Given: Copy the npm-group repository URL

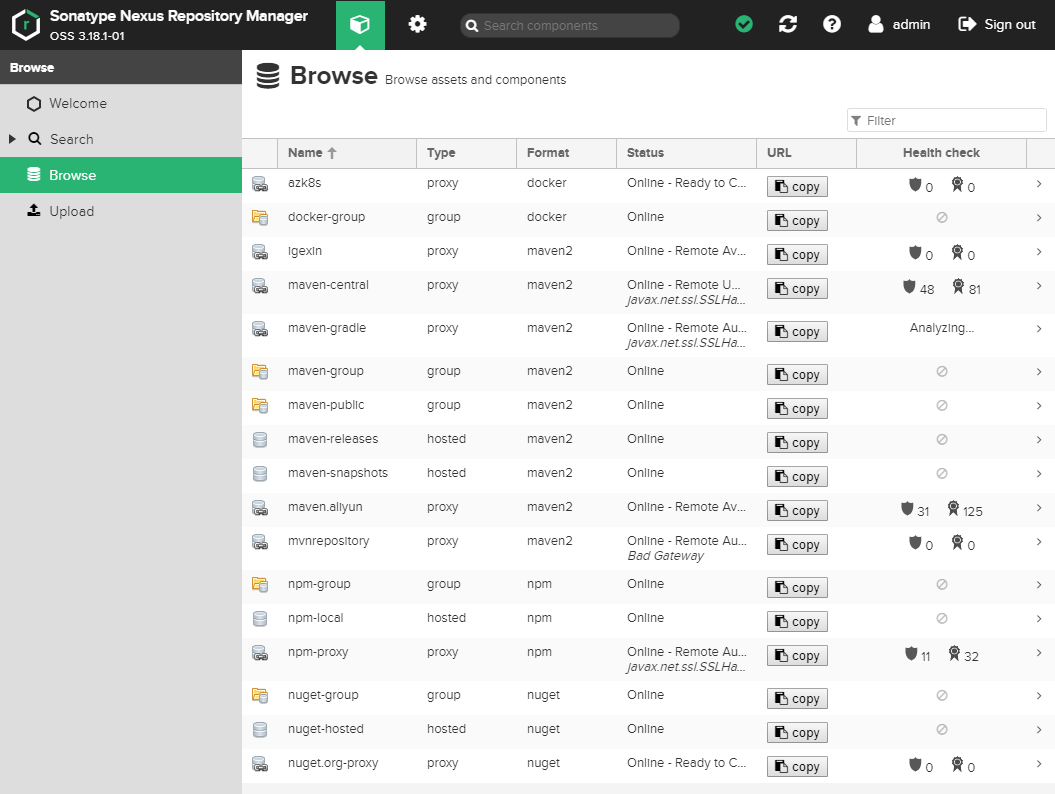Looking at the screenshot, I should pos(797,587).
